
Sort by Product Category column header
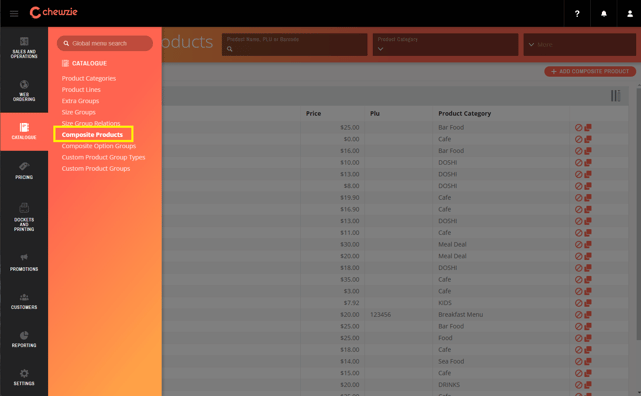click(x=464, y=114)
